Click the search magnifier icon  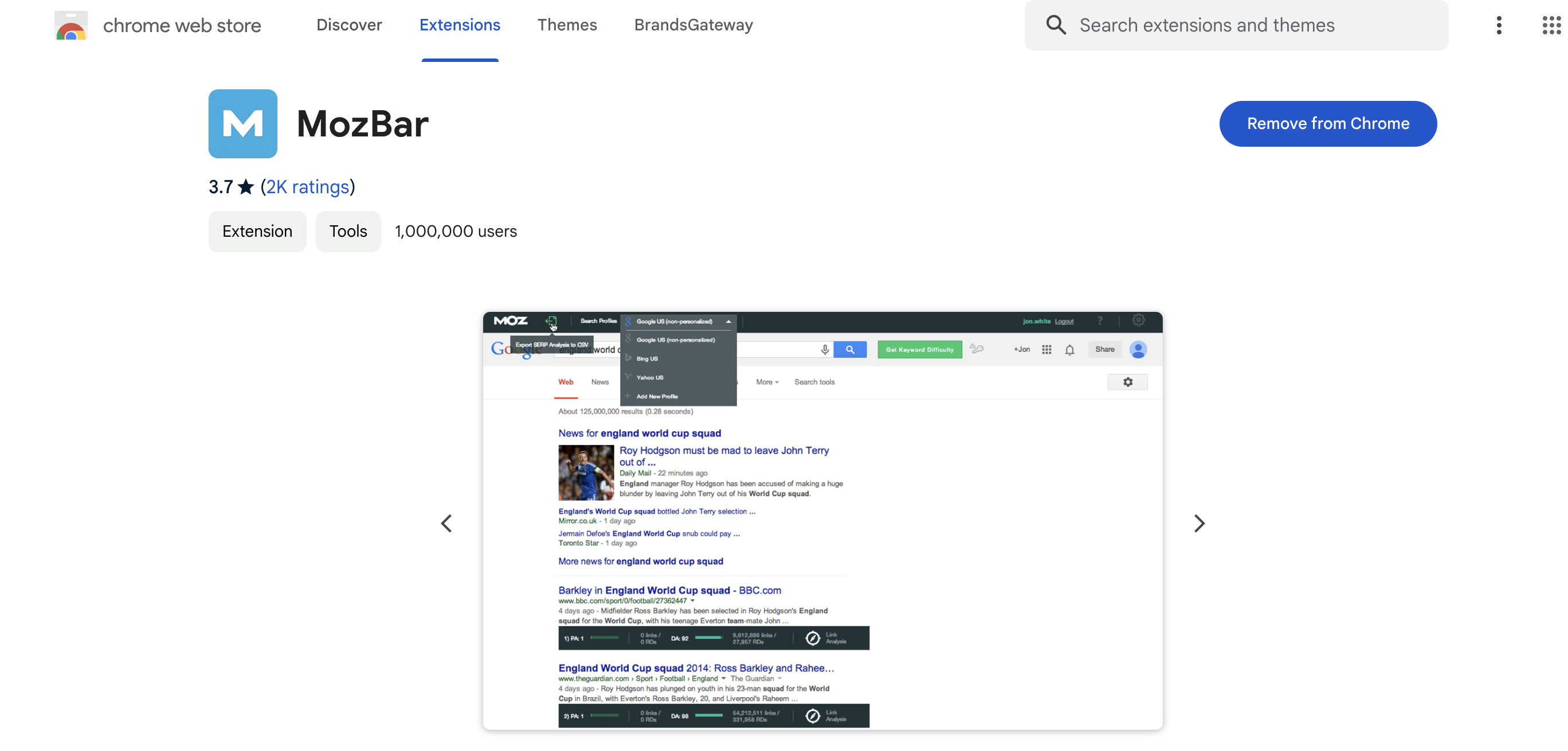click(1056, 25)
